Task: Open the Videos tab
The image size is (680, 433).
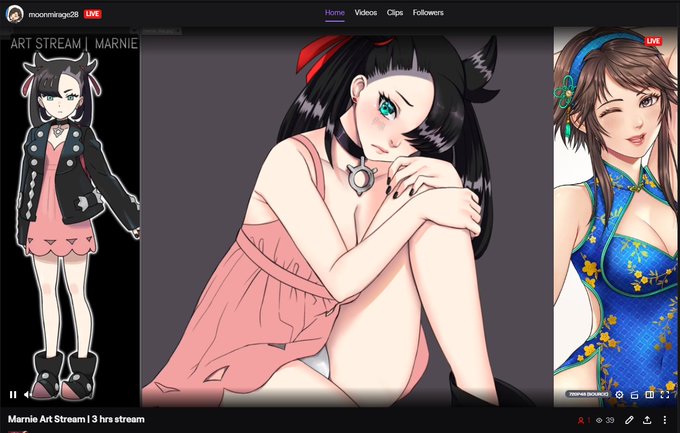Action: 366,13
